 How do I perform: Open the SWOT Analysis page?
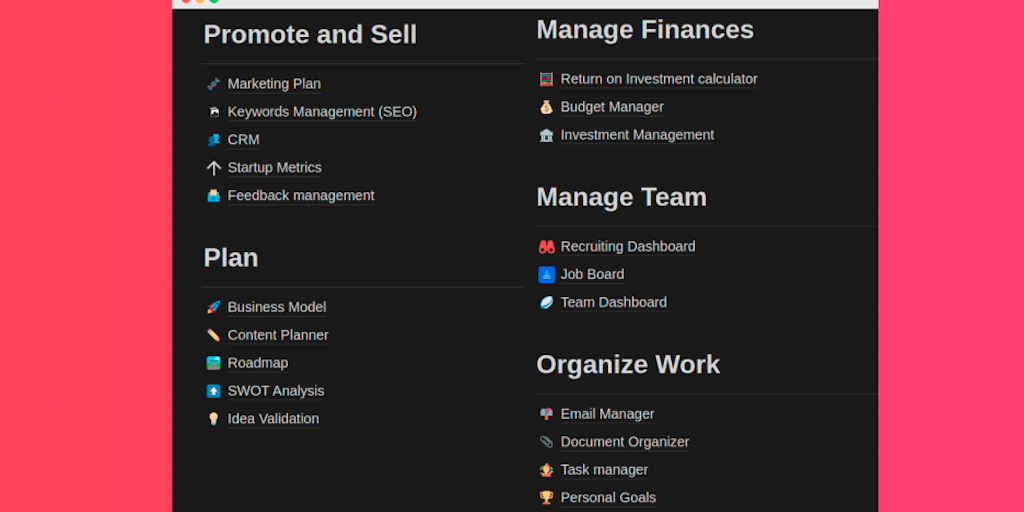(276, 391)
